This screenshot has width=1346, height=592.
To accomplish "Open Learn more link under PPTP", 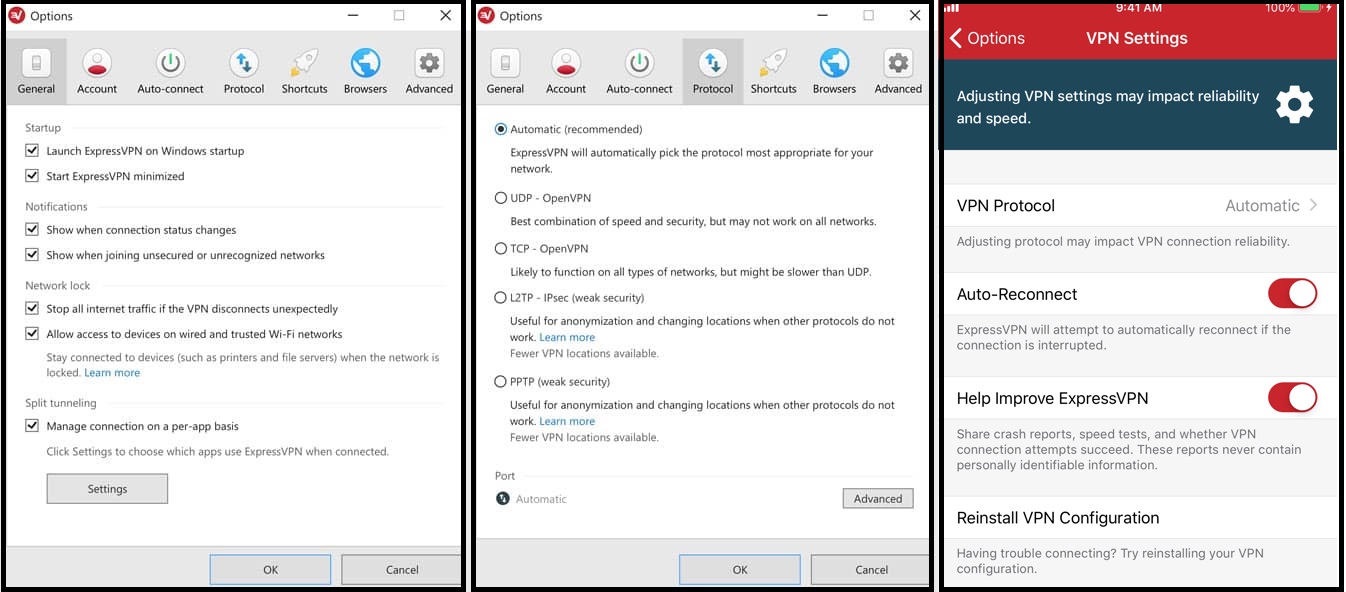I will click(x=567, y=421).
